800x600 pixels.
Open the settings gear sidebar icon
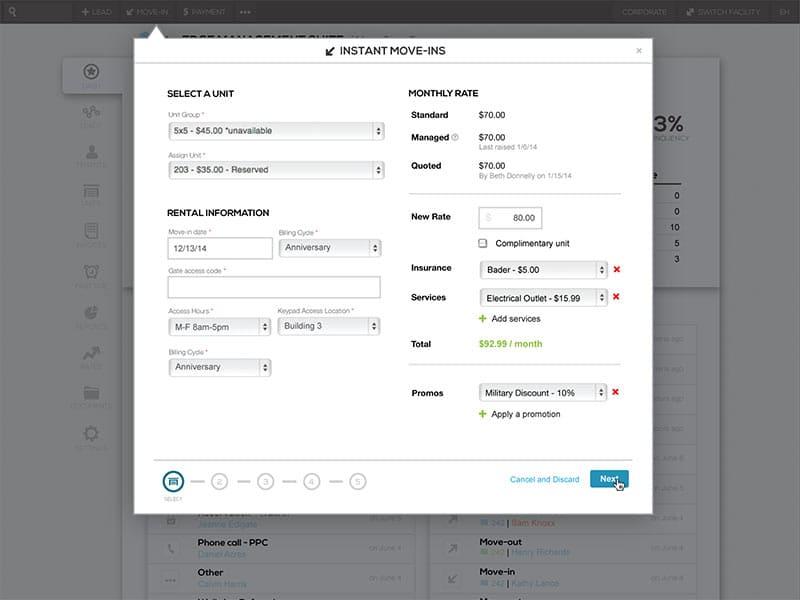91,434
